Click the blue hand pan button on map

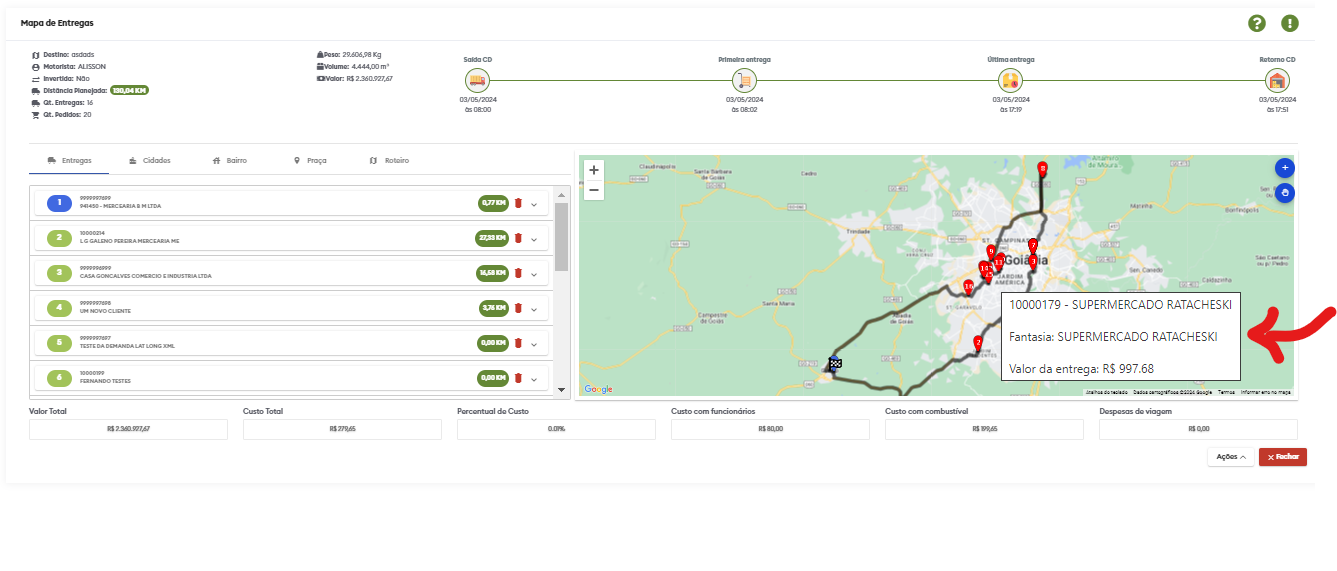(1285, 193)
